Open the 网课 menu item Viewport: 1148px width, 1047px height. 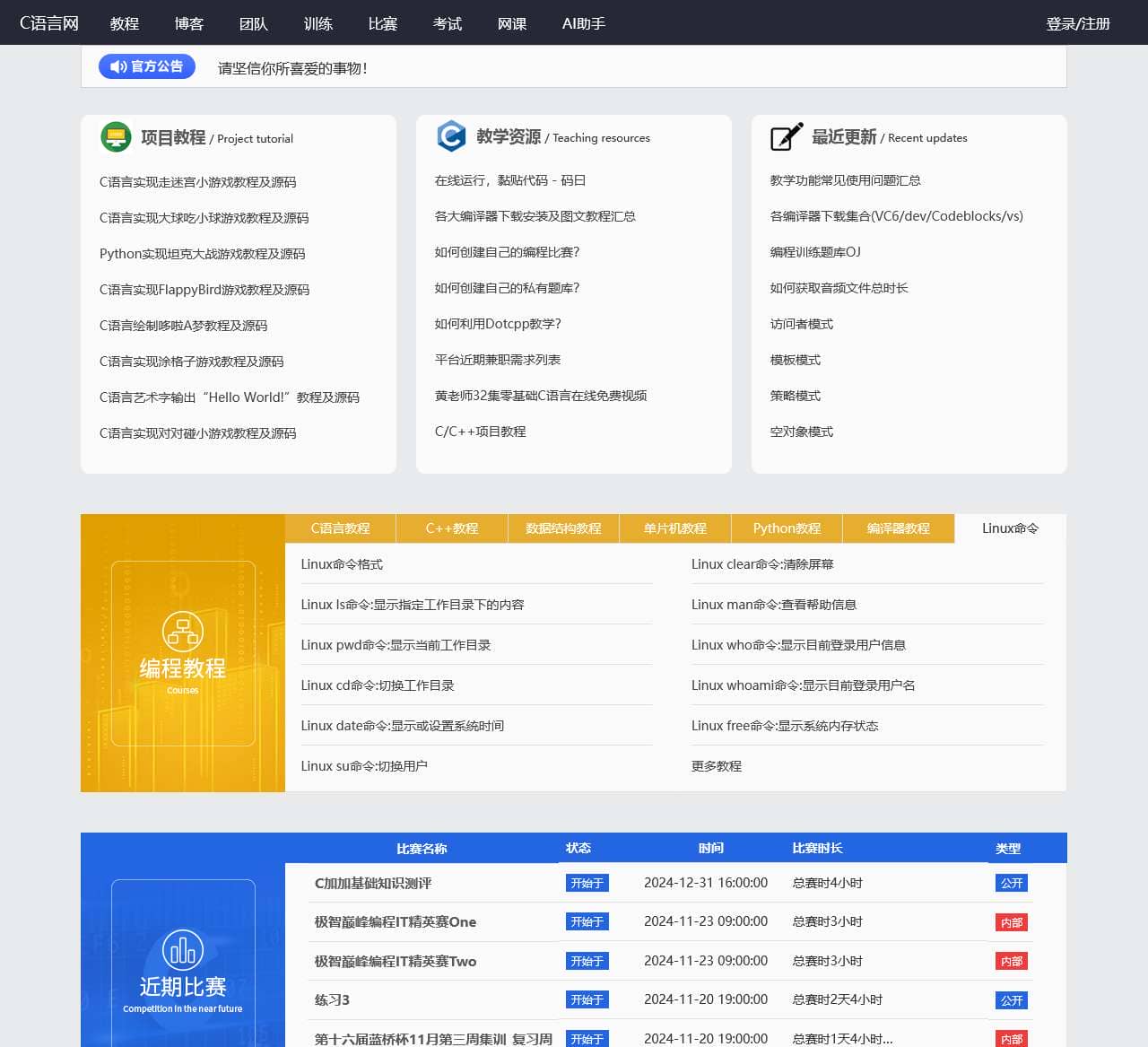[x=512, y=24]
